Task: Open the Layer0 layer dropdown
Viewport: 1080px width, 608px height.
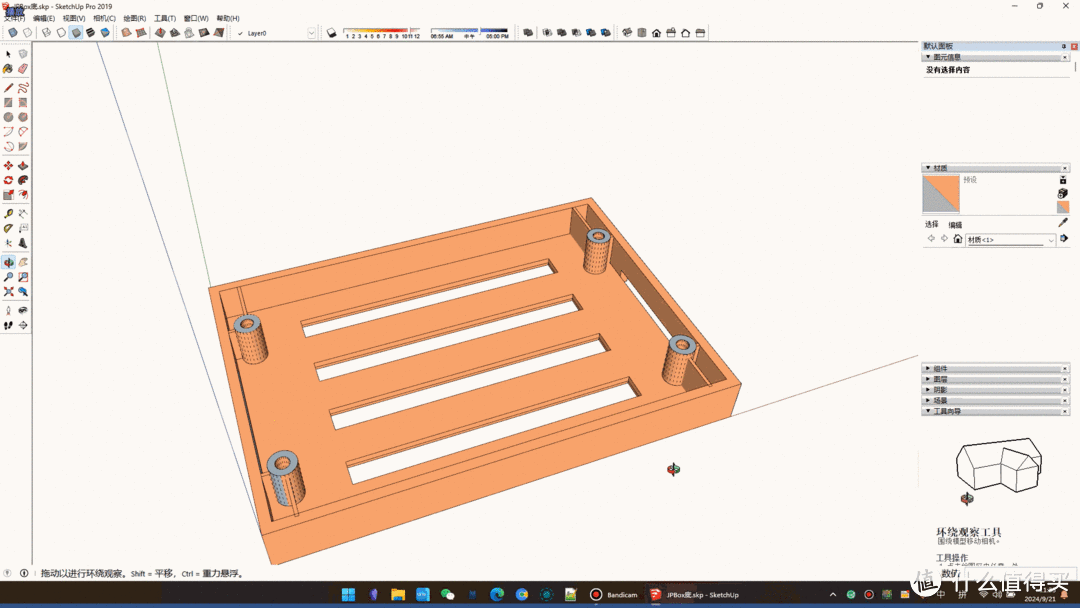Action: pyautogui.click(x=311, y=33)
